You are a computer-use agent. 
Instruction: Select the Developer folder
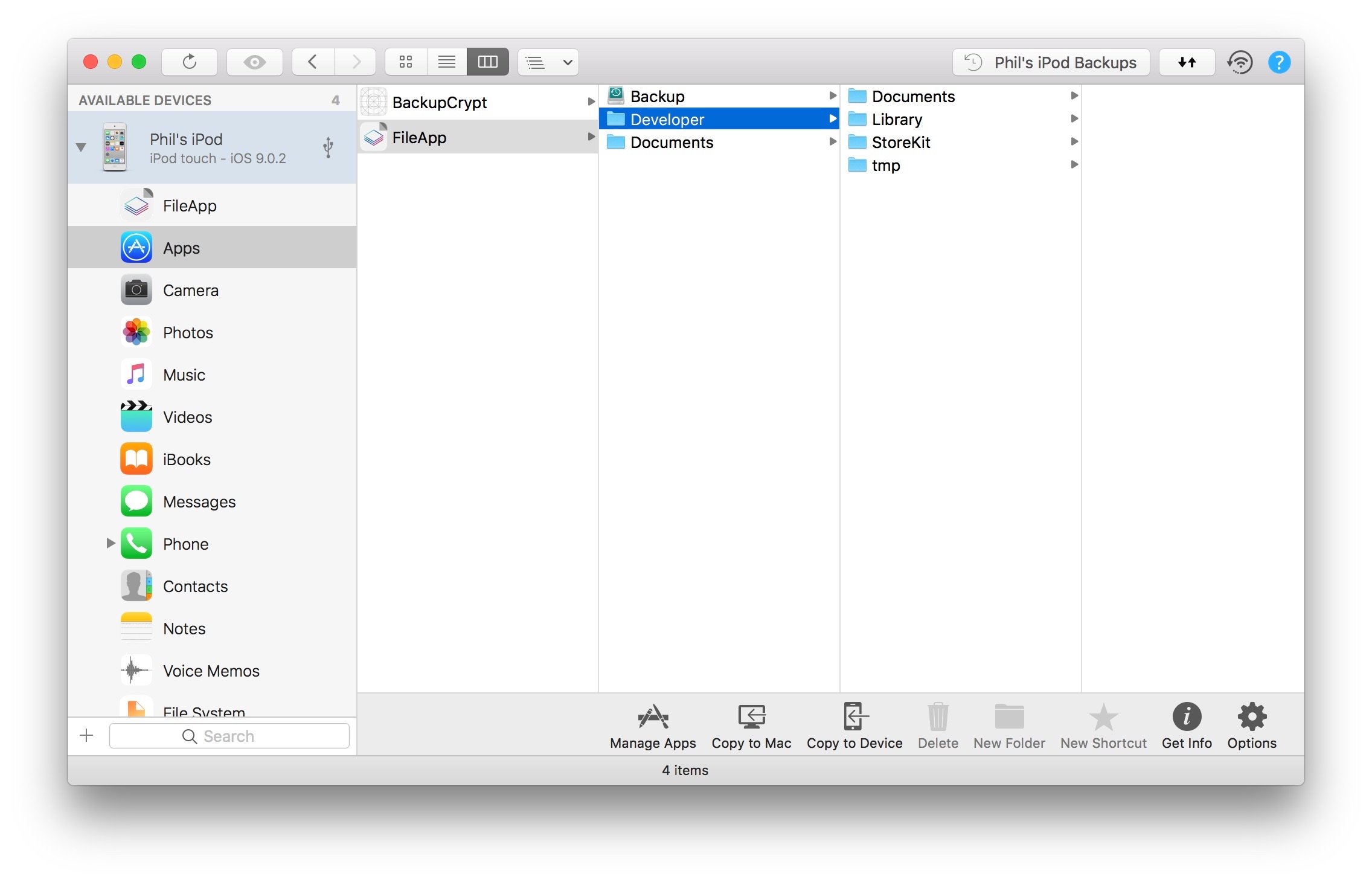(x=719, y=119)
